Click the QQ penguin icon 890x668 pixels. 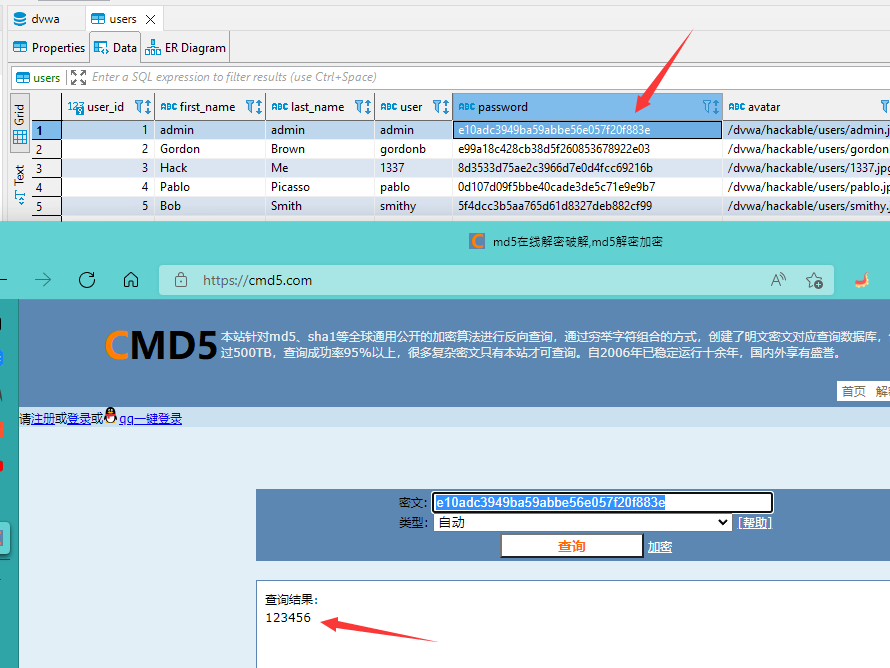(x=111, y=415)
